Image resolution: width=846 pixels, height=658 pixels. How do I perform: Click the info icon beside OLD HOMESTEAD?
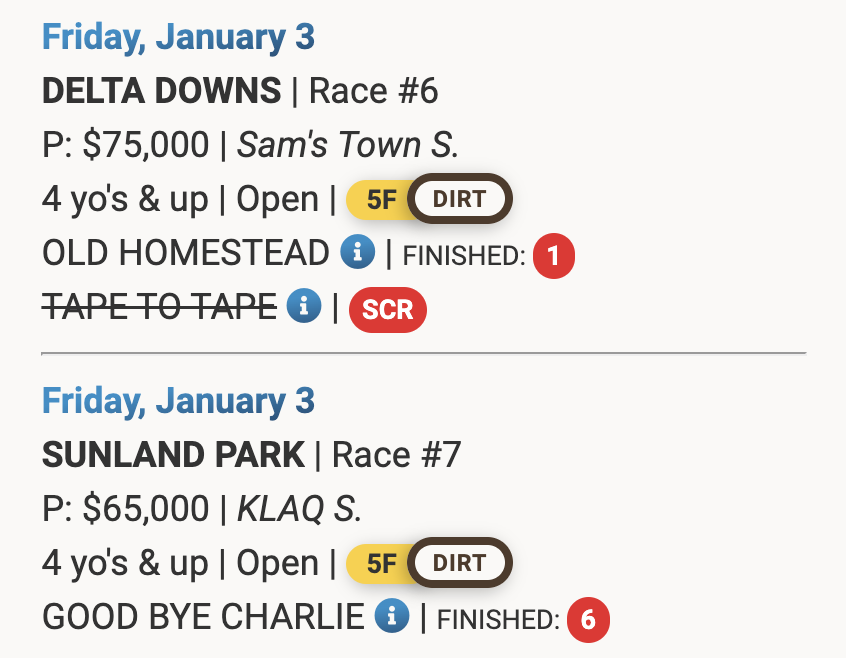pyautogui.click(x=358, y=253)
